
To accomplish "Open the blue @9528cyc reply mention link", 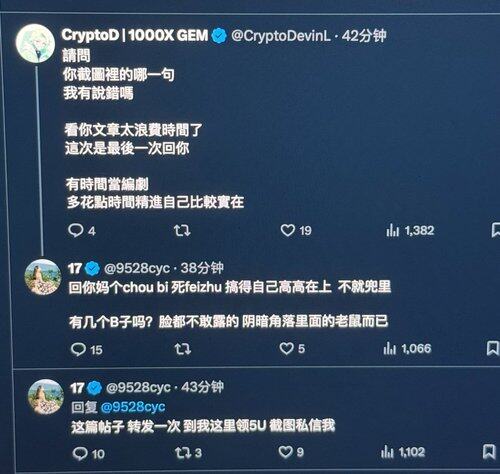I will pyautogui.click(x=133, y=407).
